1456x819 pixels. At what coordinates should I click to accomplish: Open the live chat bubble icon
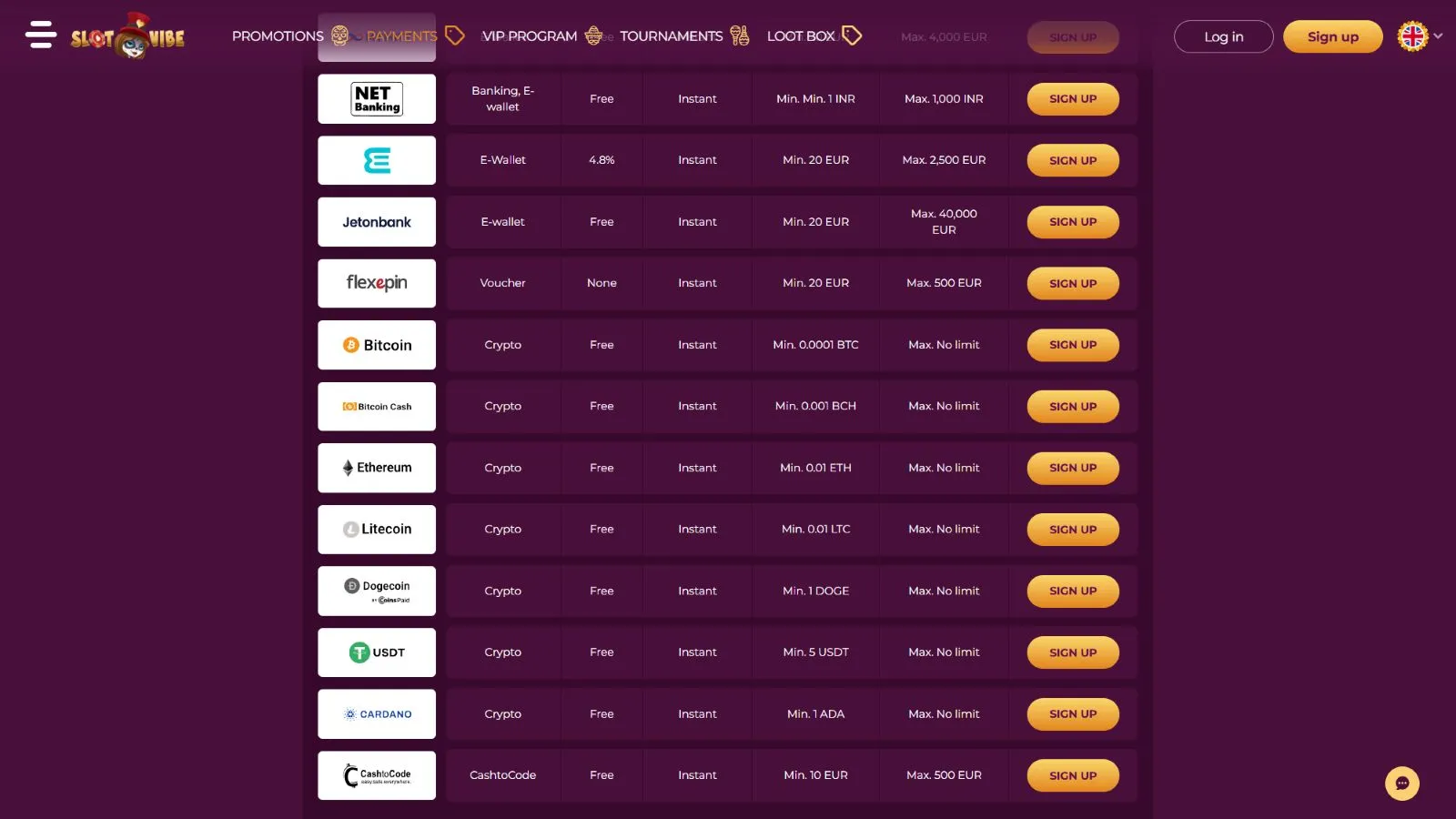(x=1401, y=784)
